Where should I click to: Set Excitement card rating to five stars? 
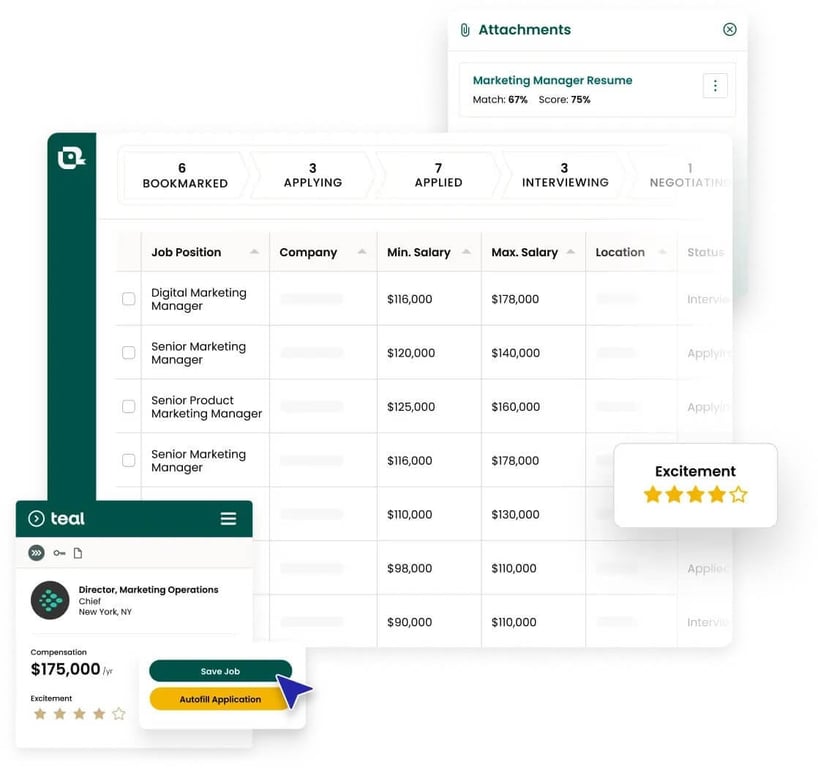[x=738, y=494]
